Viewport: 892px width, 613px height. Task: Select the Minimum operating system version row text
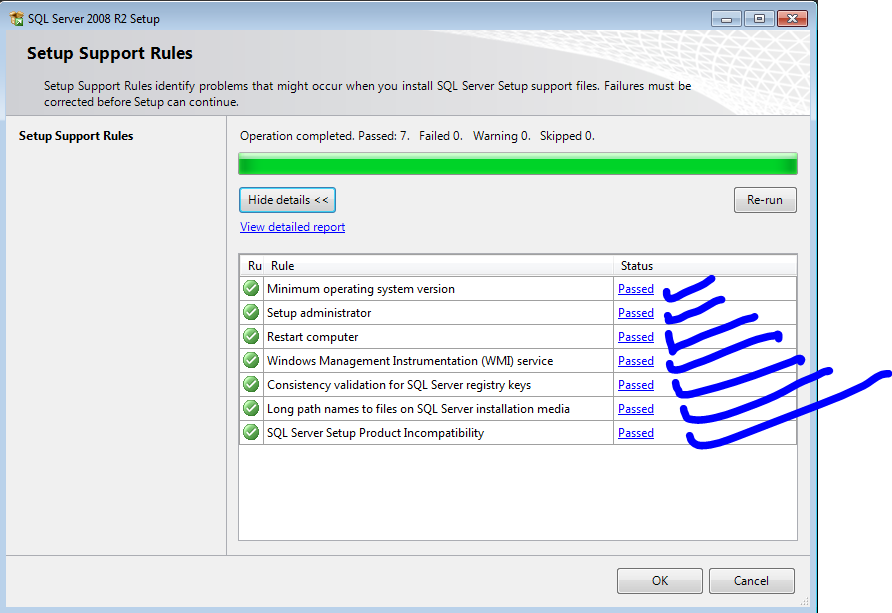[361, 289]
